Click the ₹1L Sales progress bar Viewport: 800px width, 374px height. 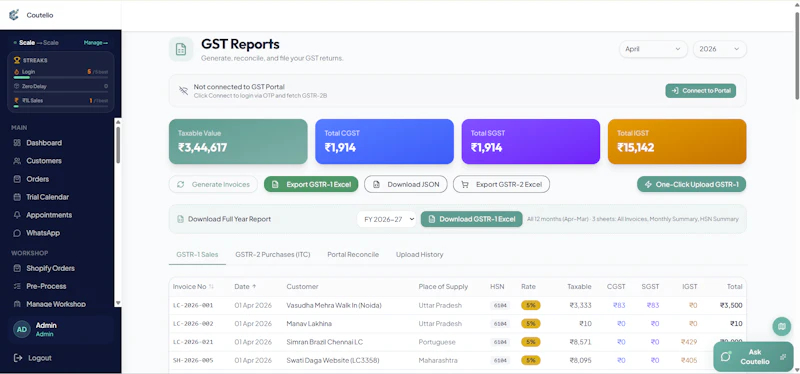[61, 106]
